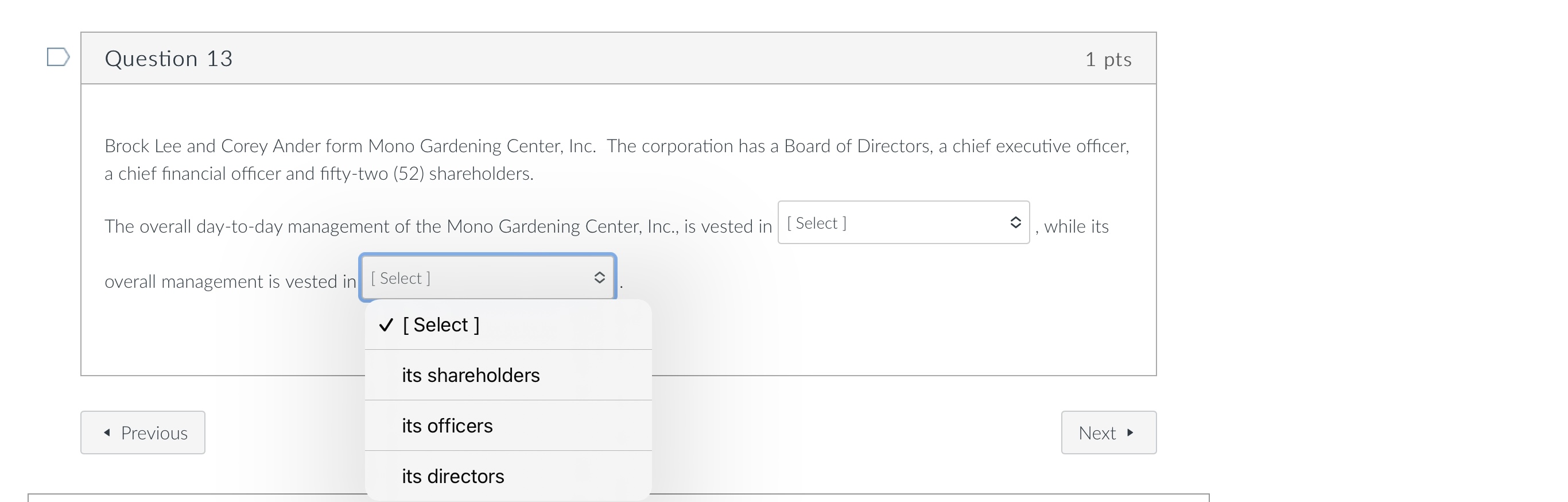
Task: Click the chevron on the highlighted Select dropdown
Action: (x=599, y=278)
